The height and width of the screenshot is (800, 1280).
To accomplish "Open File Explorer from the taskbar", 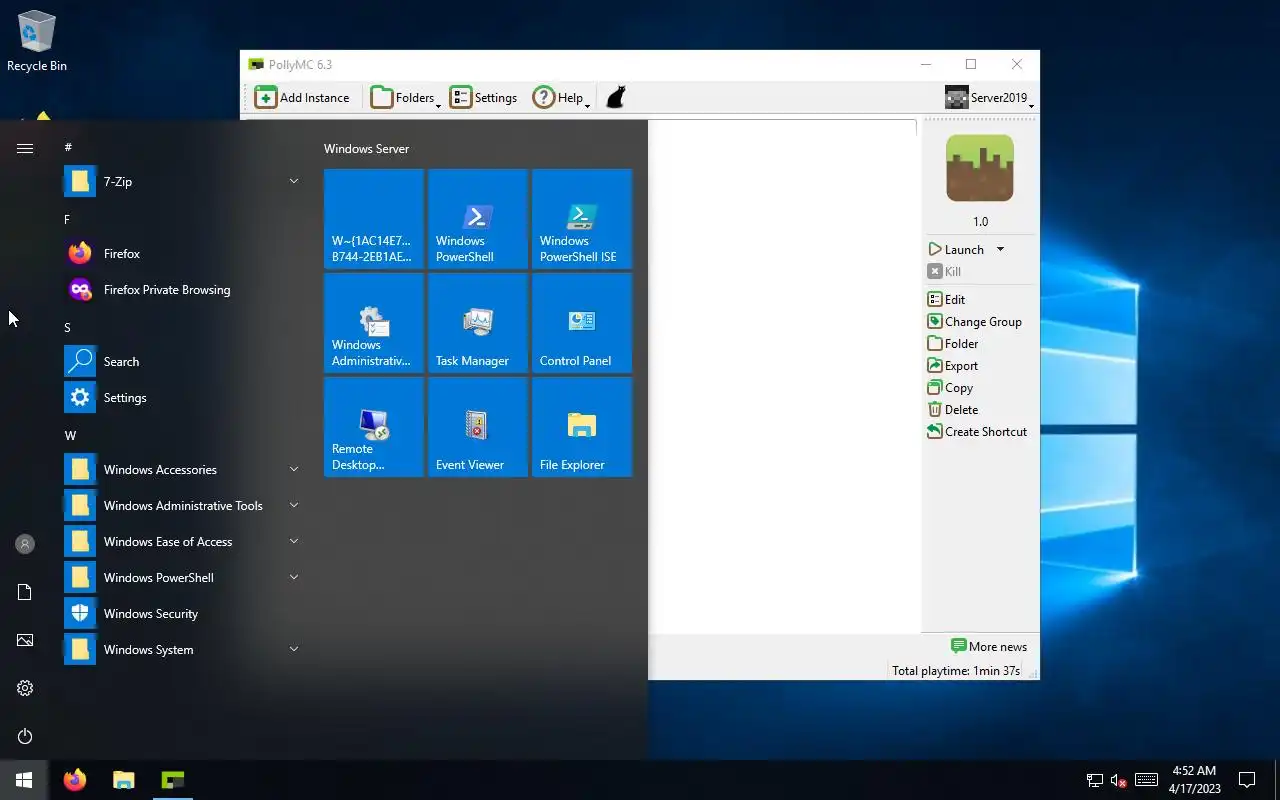I will 123,780.
